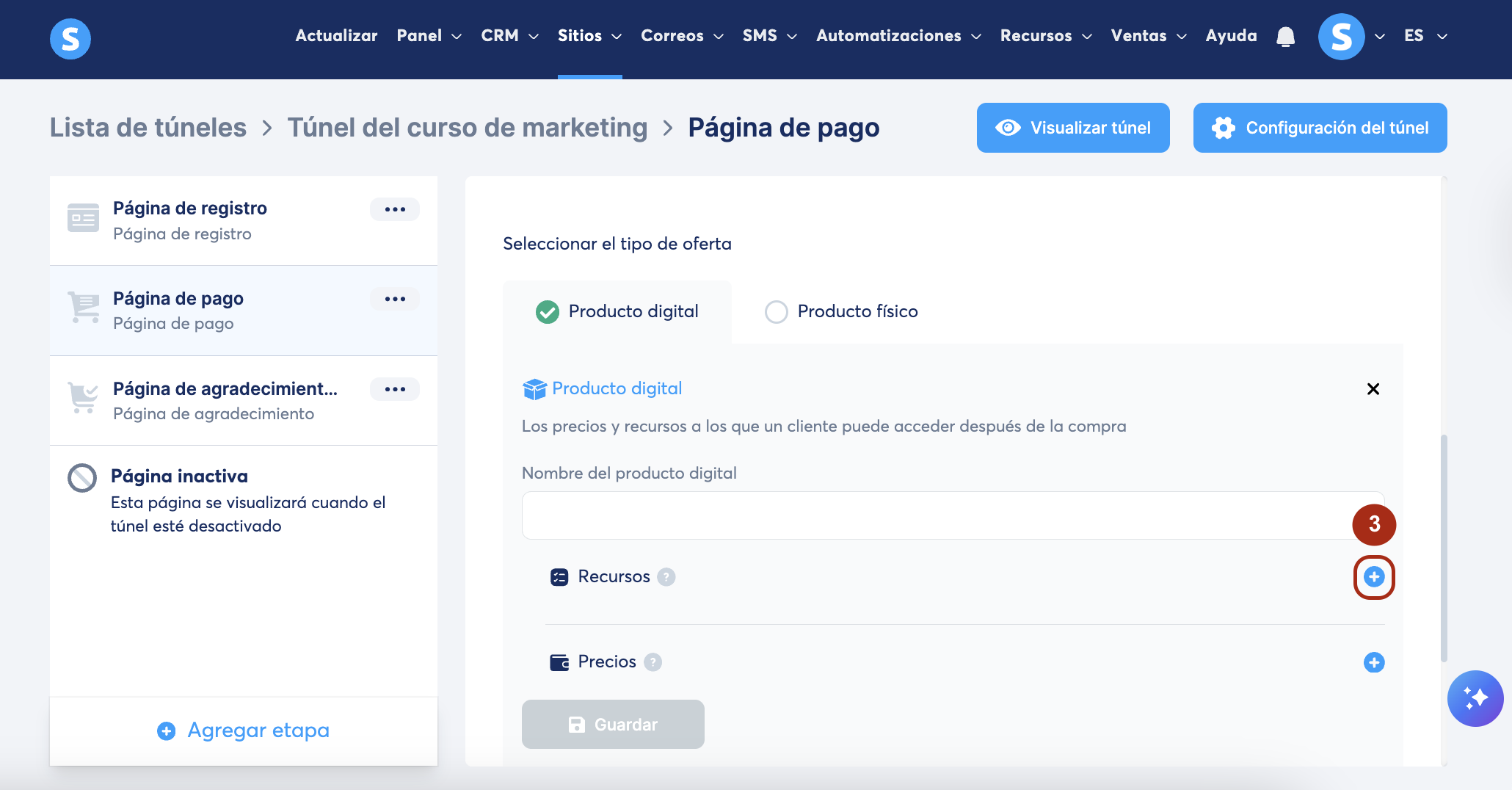Close the Producto digital panel
Screen dimensions: 1512x790
pos(1373,389)
